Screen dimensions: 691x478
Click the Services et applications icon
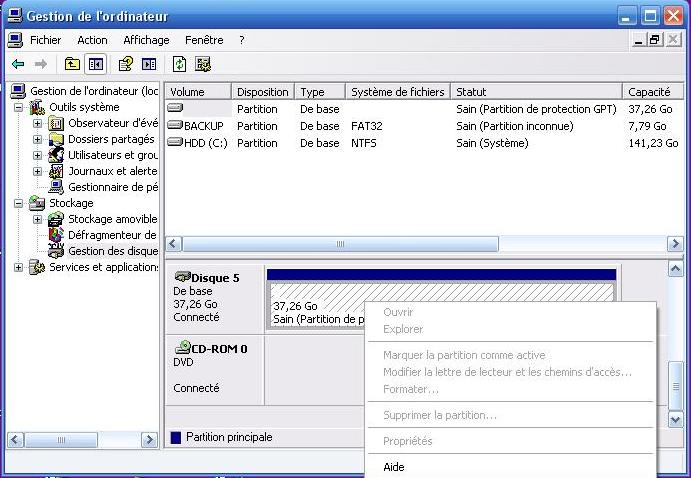pos(37,267)
